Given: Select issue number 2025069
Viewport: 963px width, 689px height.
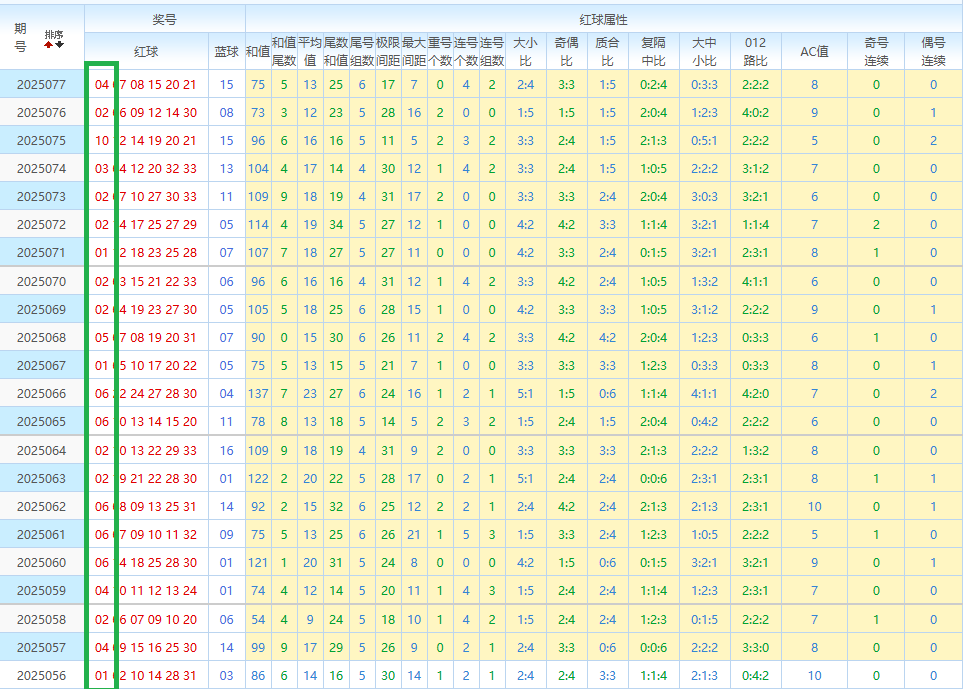Looking at the screenshot, I should tap(41, 309).
